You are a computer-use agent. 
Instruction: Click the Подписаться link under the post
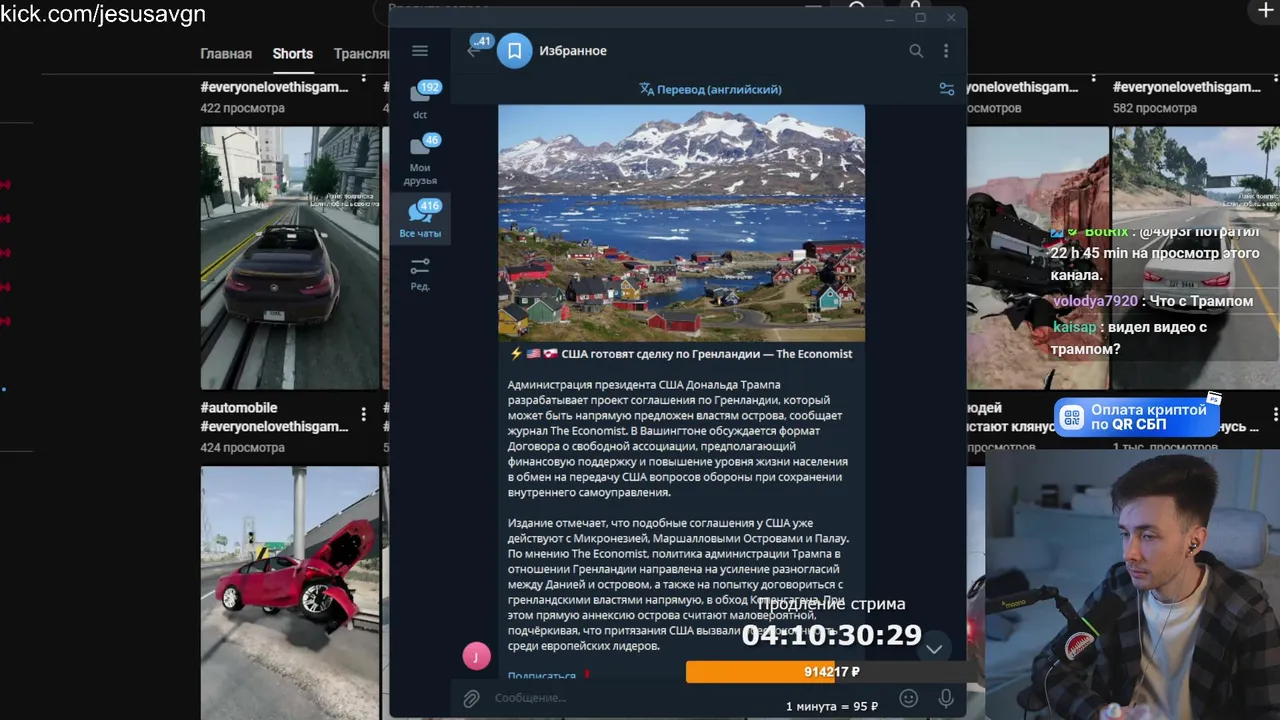[x=541, y=676]
